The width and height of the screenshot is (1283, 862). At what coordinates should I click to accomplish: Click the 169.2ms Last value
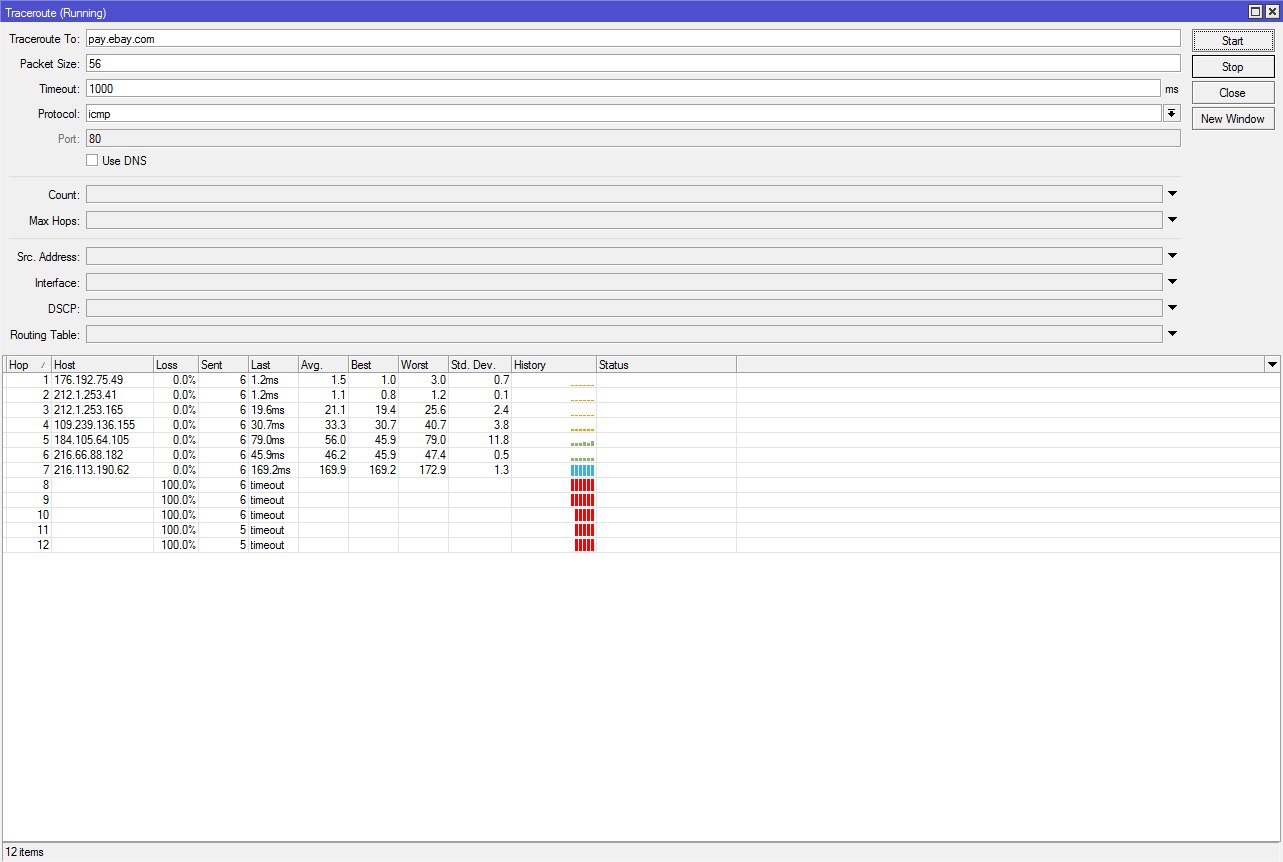click(271, 470)
